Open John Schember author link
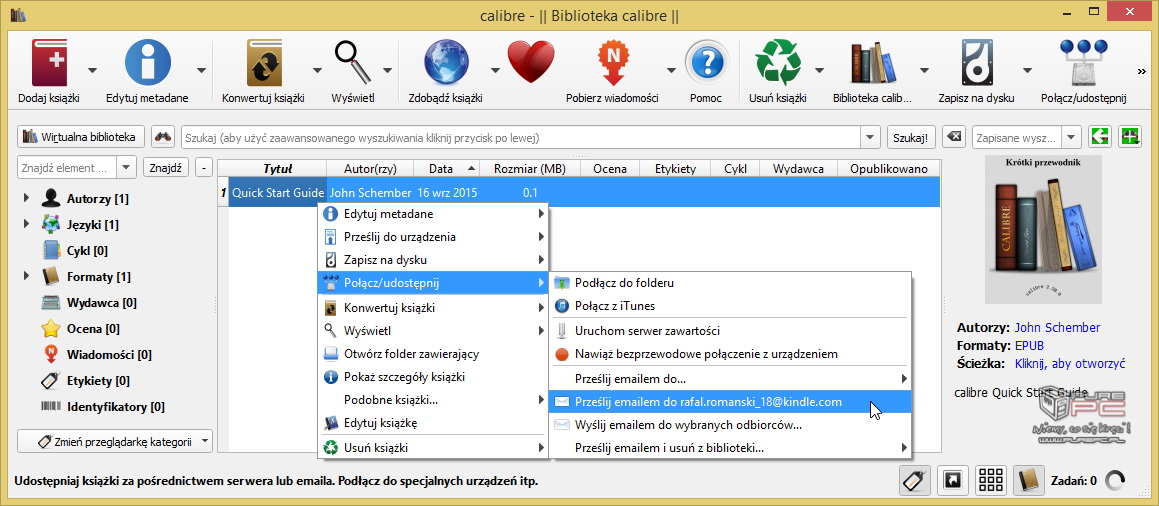This screenshot has height=506, width=1159. (x=1057, y=327)
